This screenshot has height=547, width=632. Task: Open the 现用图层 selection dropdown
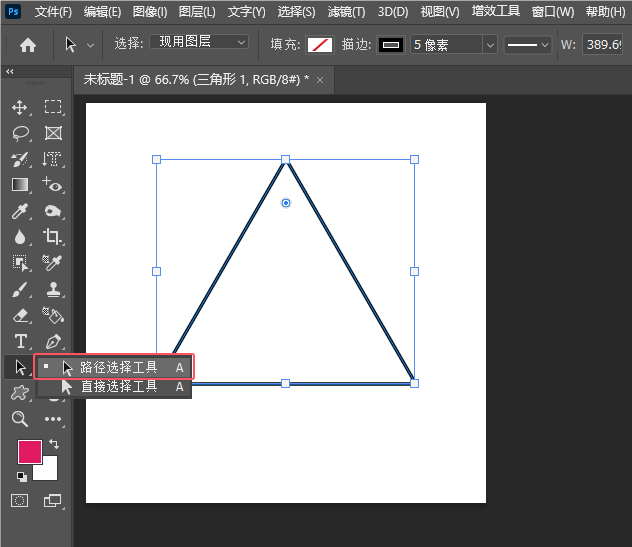pyautogui.click(x=199, y=43)
